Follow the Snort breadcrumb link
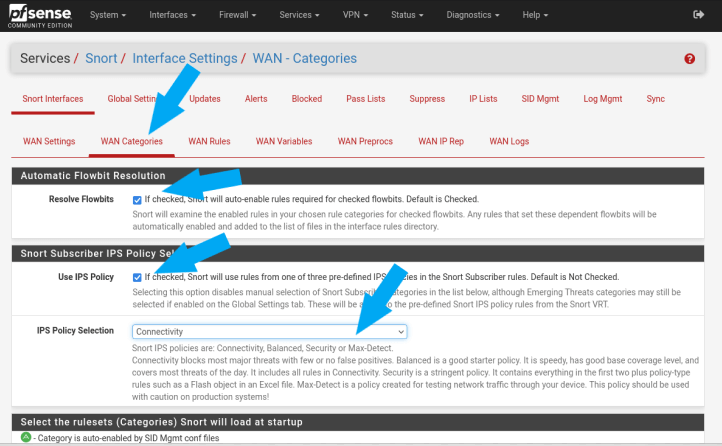Viewport: 722px width, 446px height. 101,58
